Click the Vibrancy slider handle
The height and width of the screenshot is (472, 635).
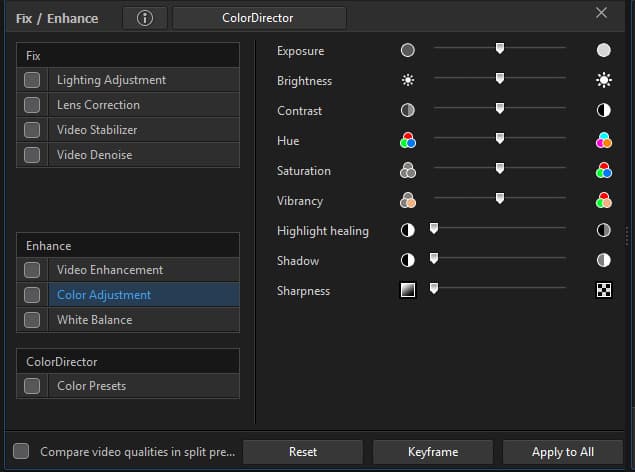click(x=499, y=199)
